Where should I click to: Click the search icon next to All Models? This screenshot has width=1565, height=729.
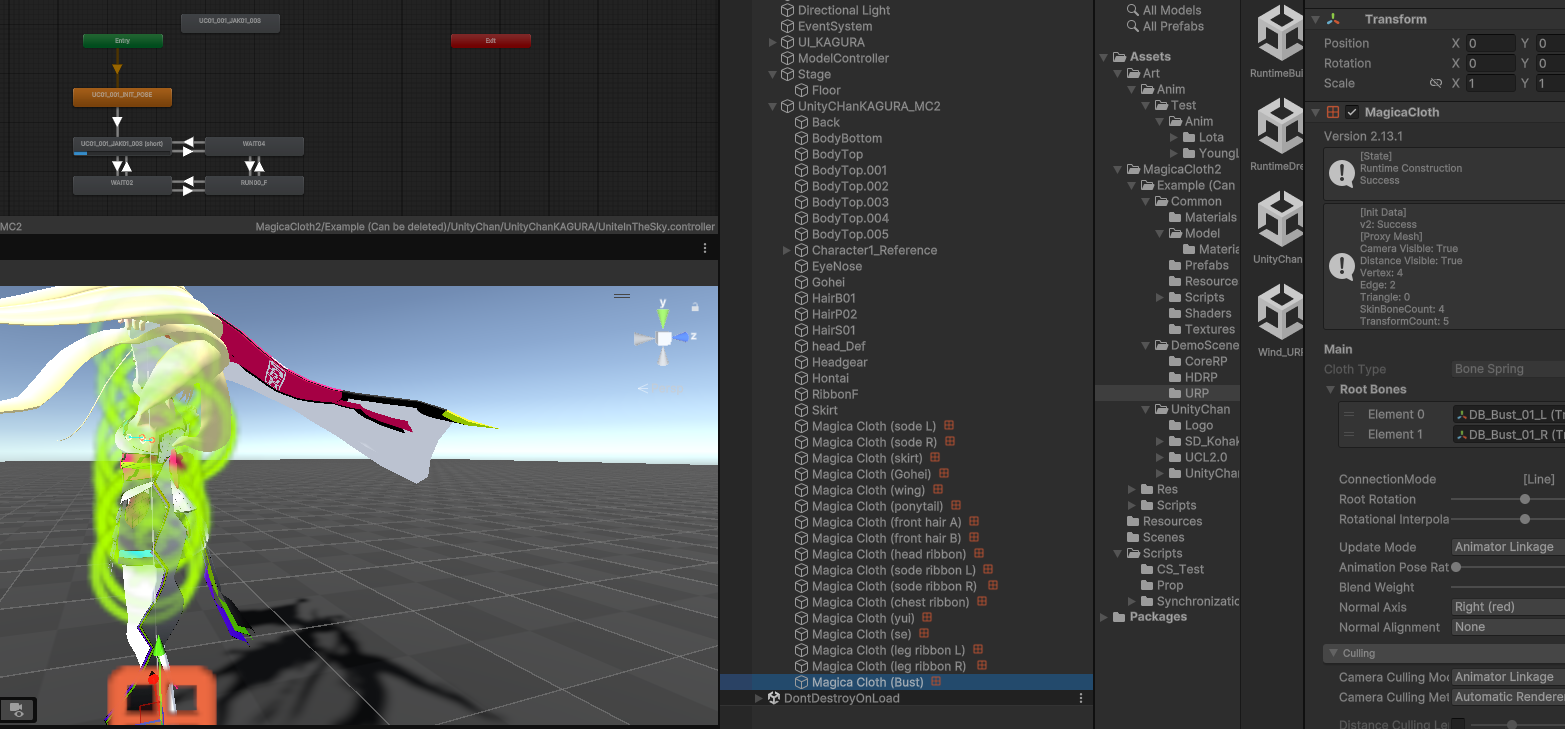pyautogui.click(x=1133, y=10)
